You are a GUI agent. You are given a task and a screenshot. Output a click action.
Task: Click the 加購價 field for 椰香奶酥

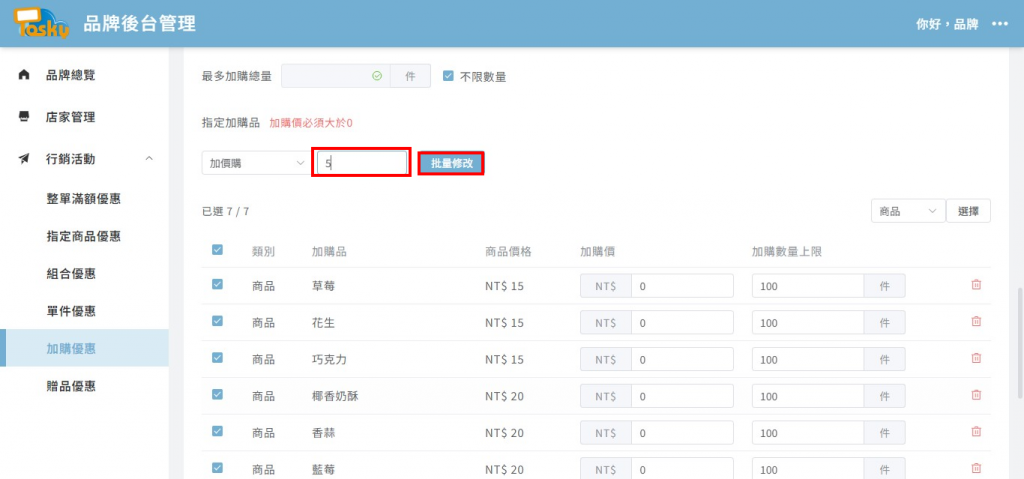pos(682,395)
